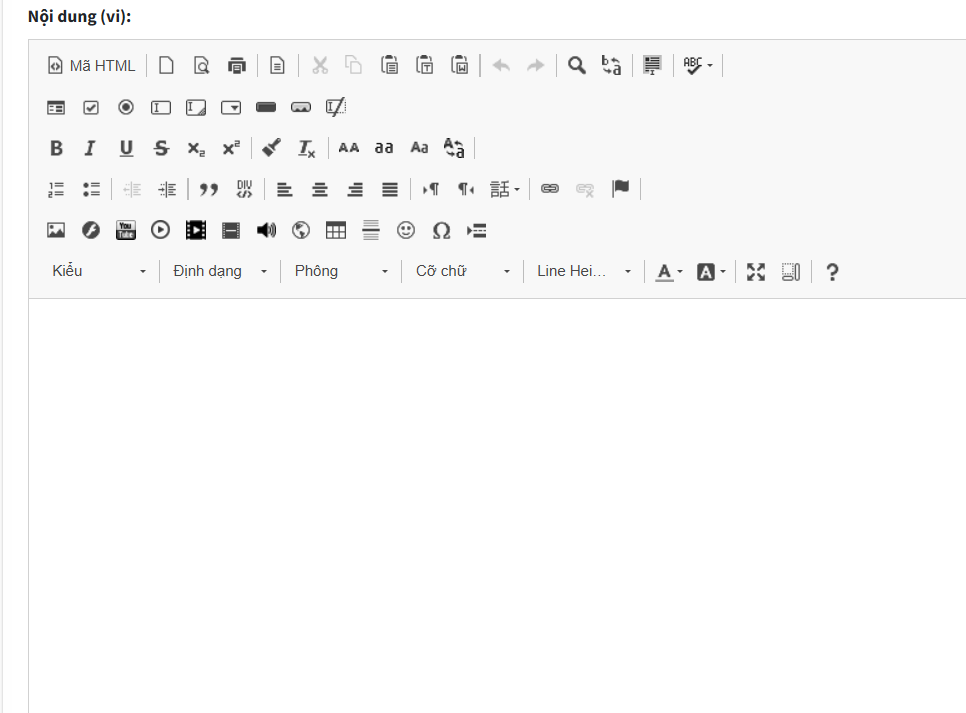
Task: Insert an iframe globe icon
Action: tap(301, 230)
